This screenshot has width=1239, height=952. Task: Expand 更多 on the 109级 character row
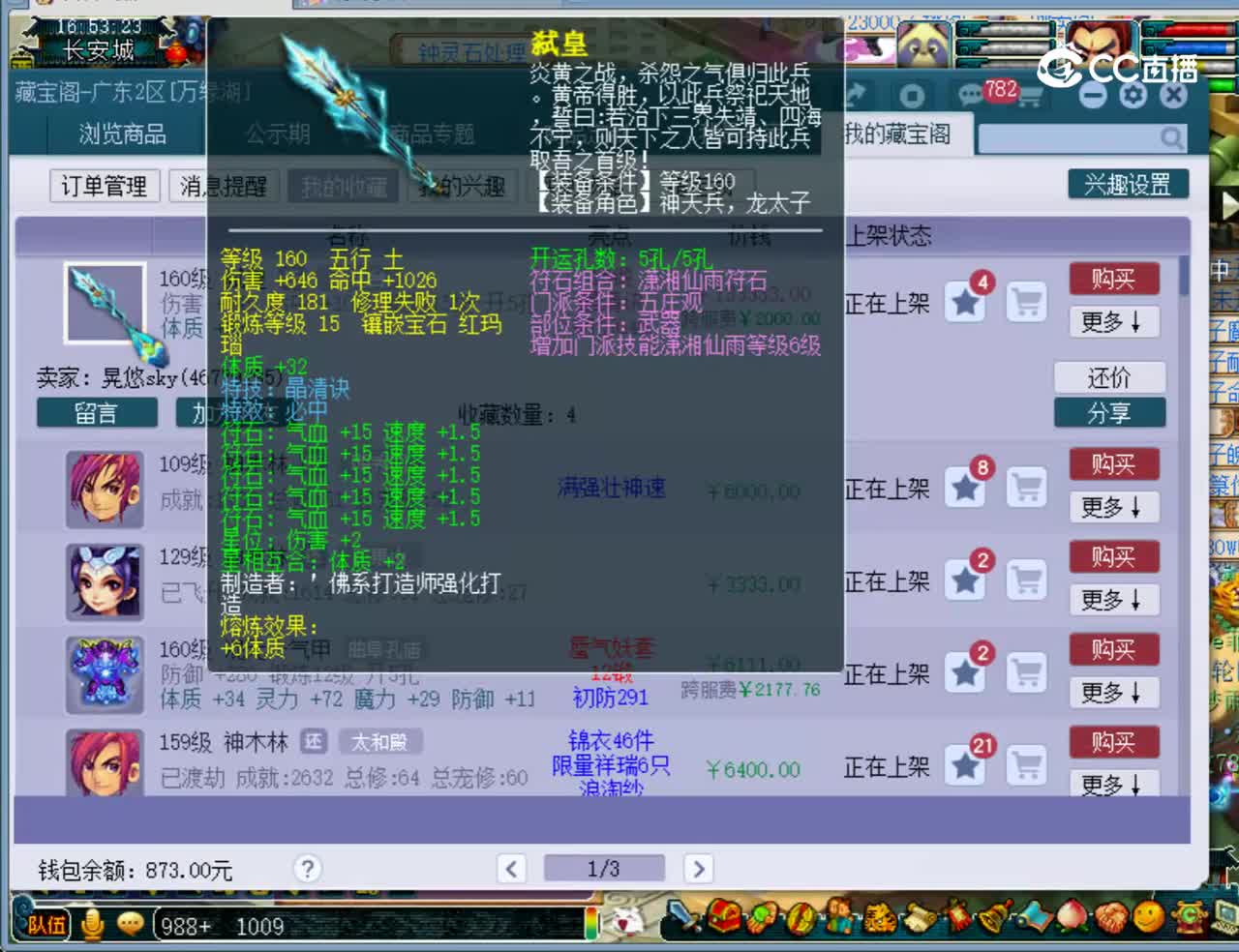click(1113, 506)
